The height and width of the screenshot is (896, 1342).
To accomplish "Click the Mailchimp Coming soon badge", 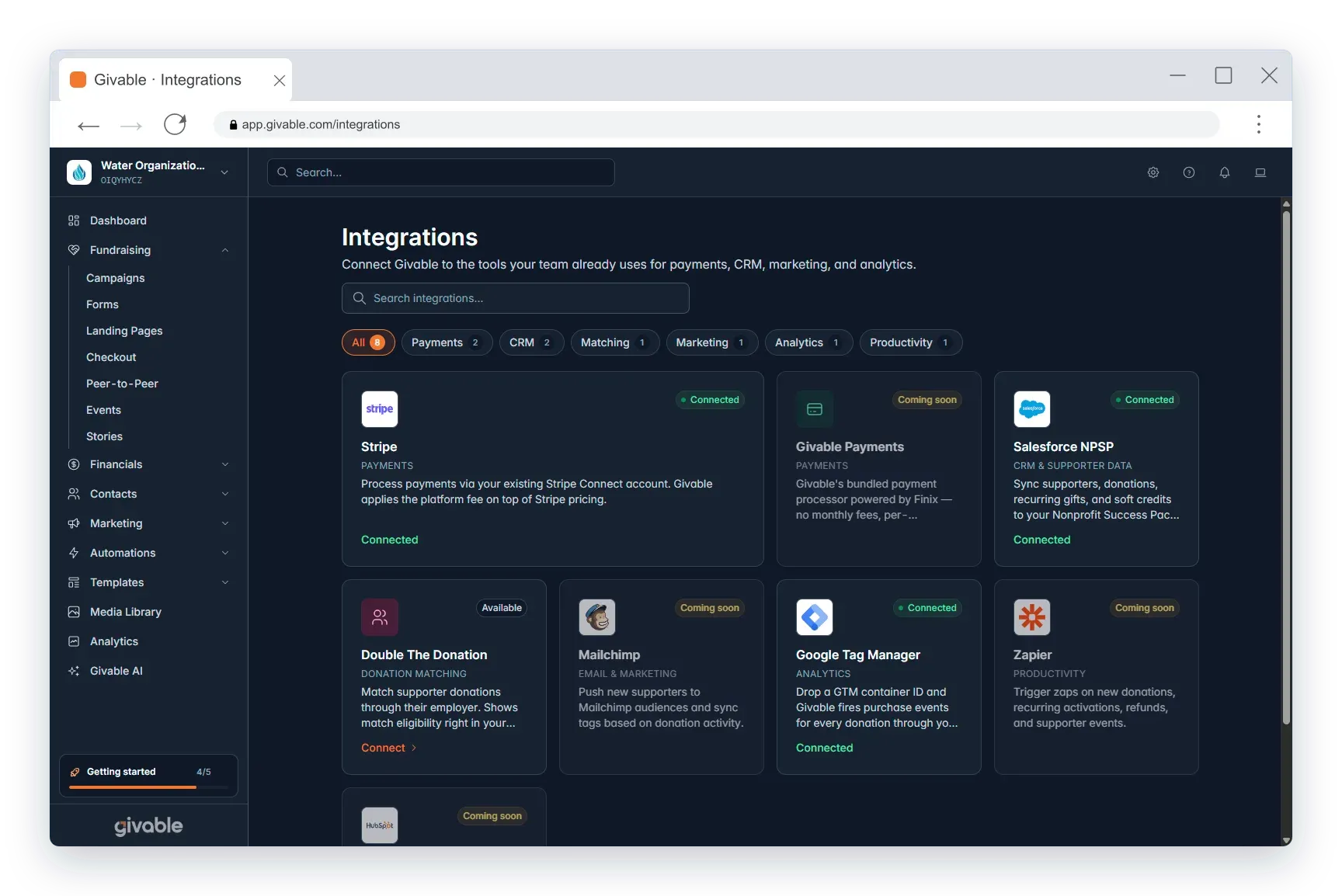I will click(710, 608).
